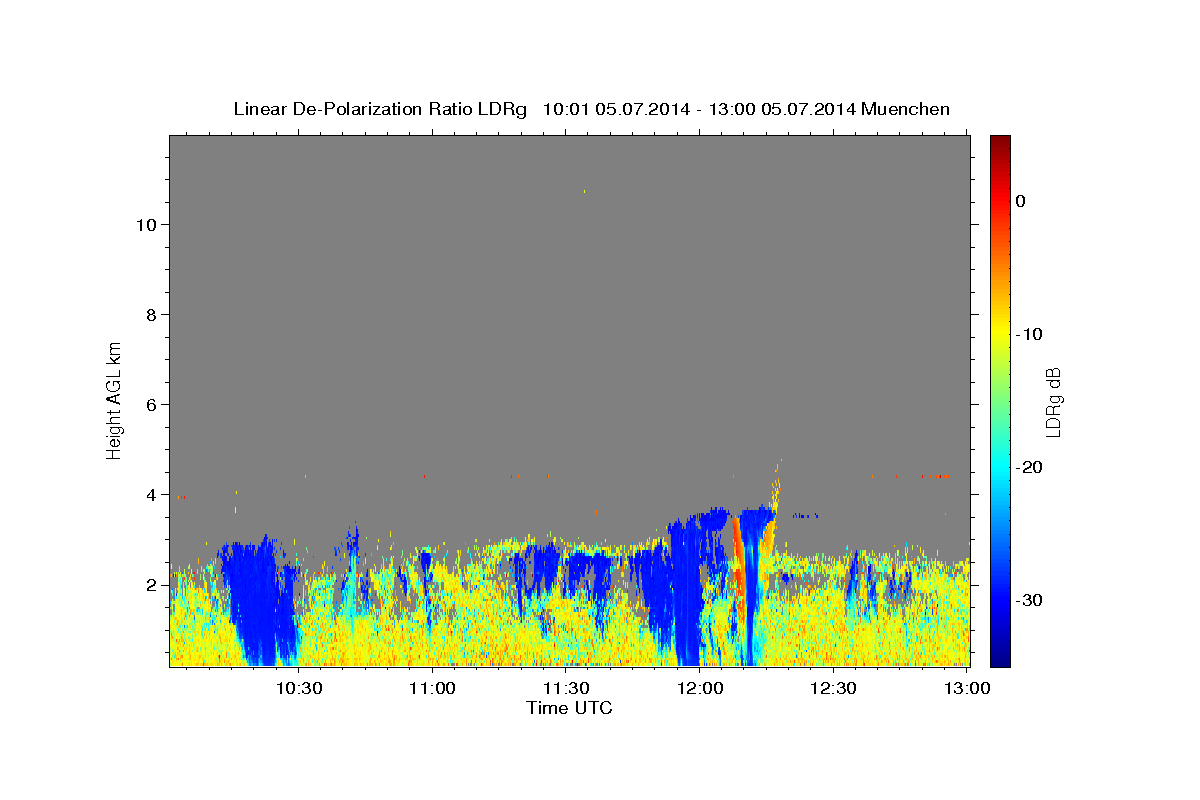The image size is (1200, 800).
Task: Click the 12:00 time tick label
Action: 699,688
